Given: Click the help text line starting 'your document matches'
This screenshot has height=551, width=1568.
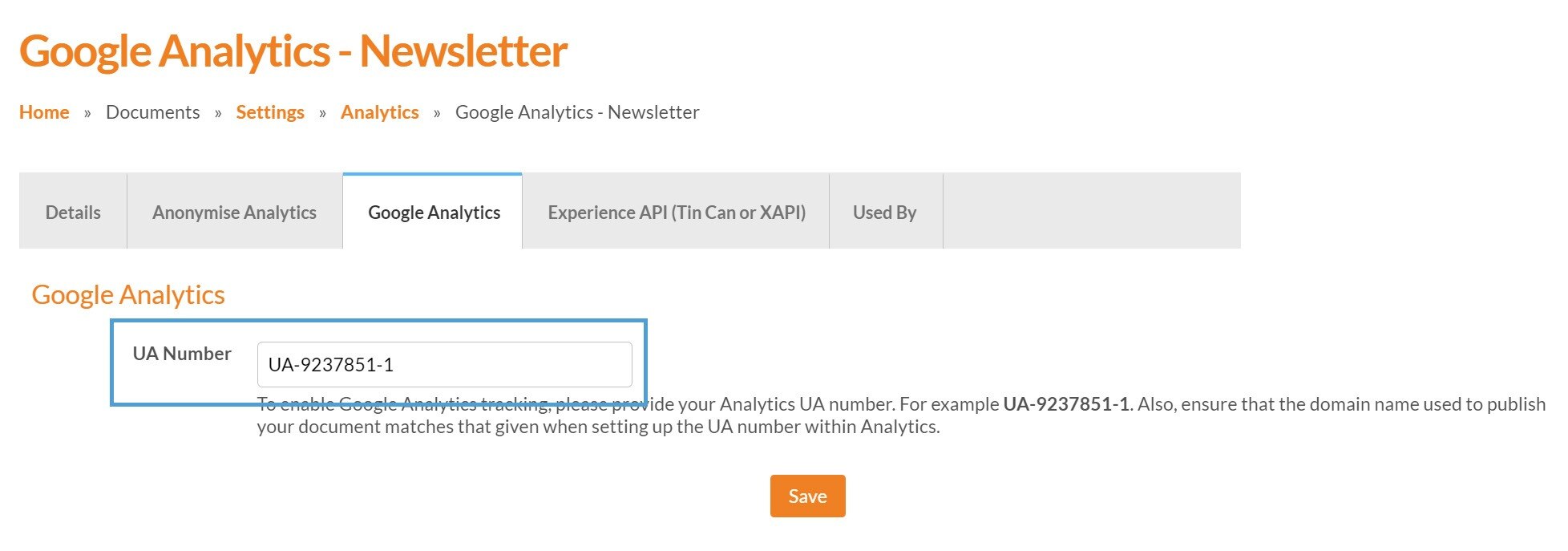Looking at the screenshot, I should point(598,427).
